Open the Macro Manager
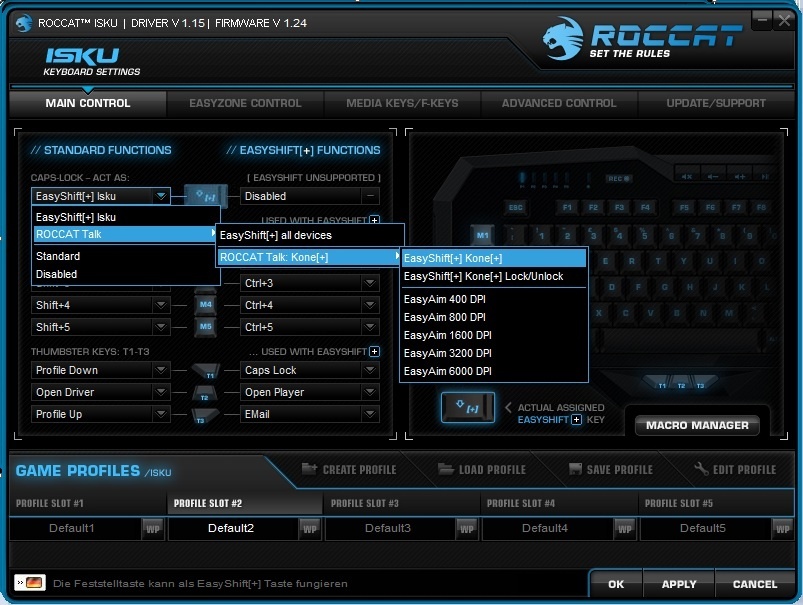Viewport: 803px width, 605px height. click(697, 425)
